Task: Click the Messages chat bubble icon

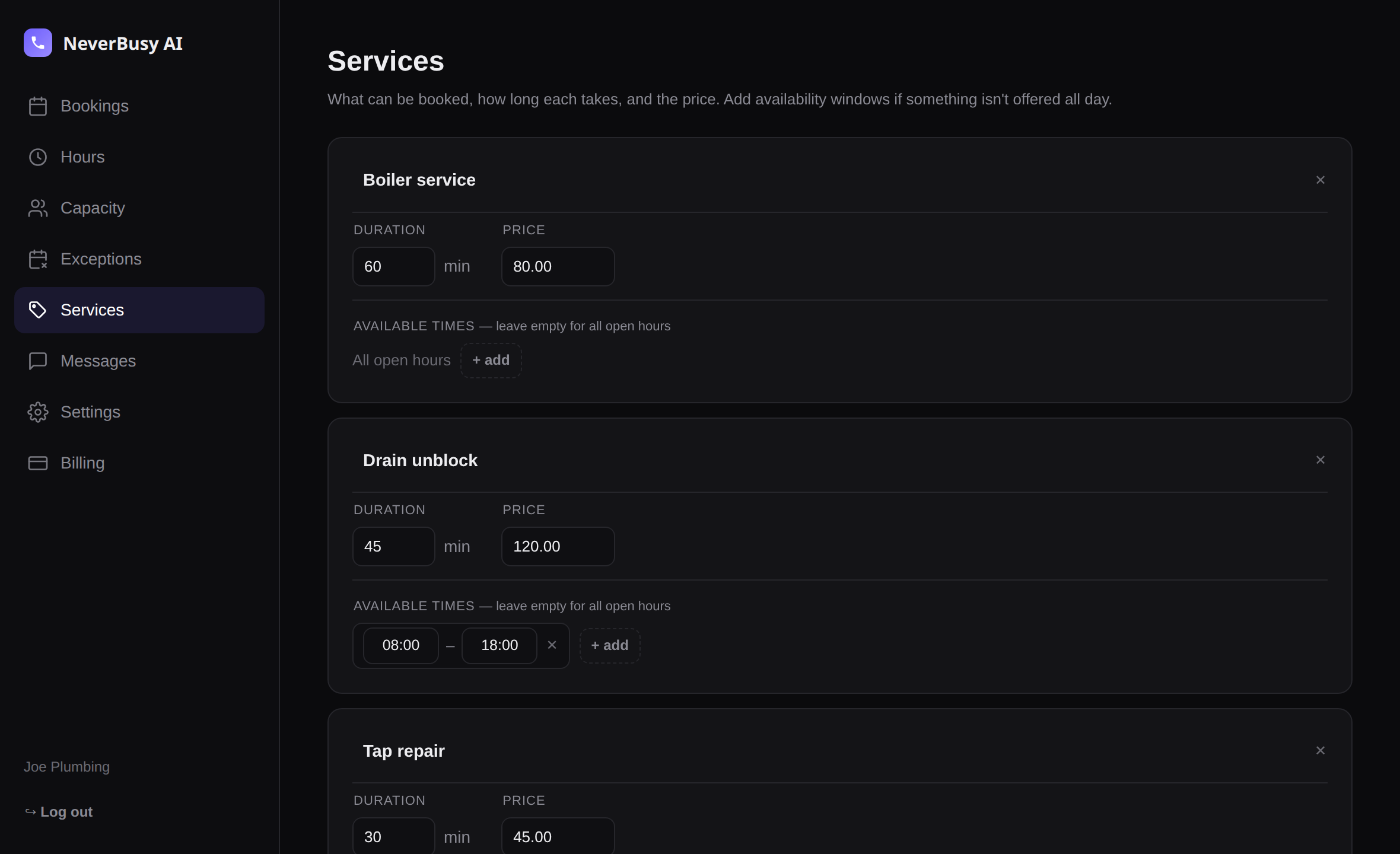Action: coord(38,361)
